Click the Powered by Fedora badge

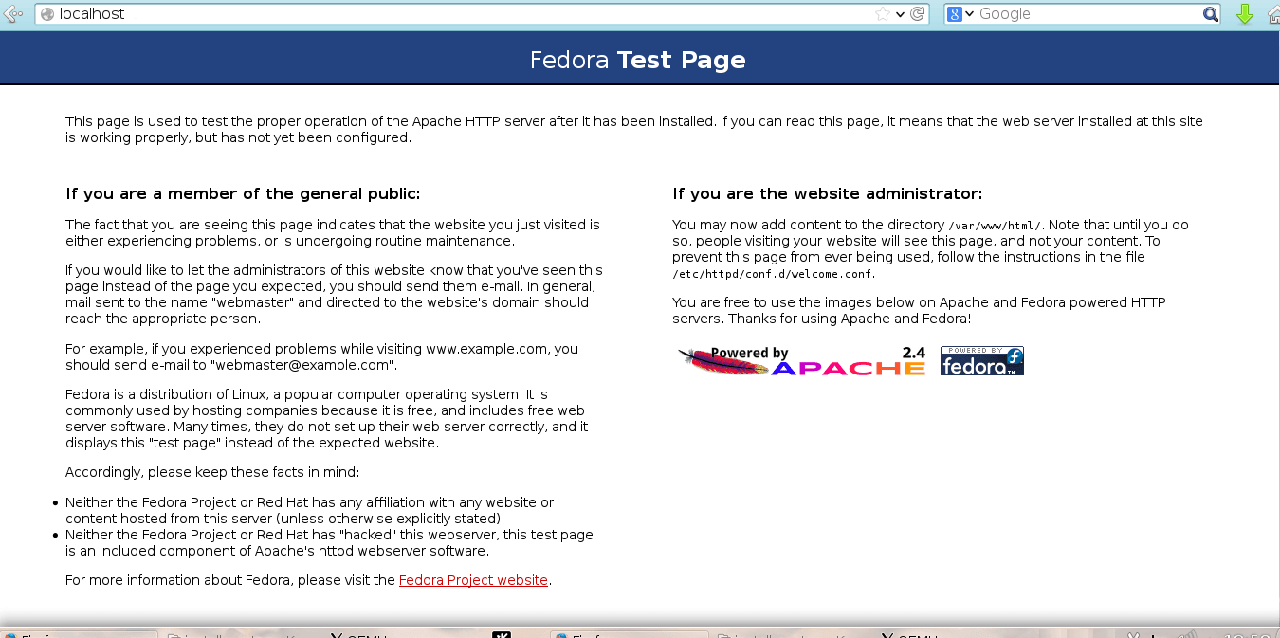pyautogui.click(x=982, y=361)
